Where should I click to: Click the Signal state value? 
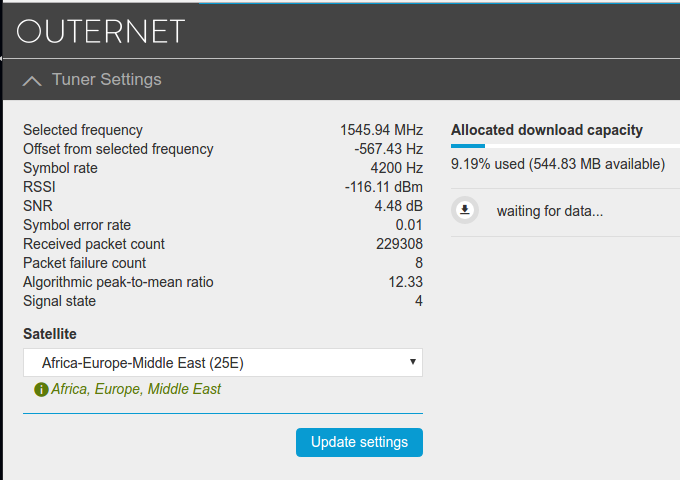(x=418, y=301)
